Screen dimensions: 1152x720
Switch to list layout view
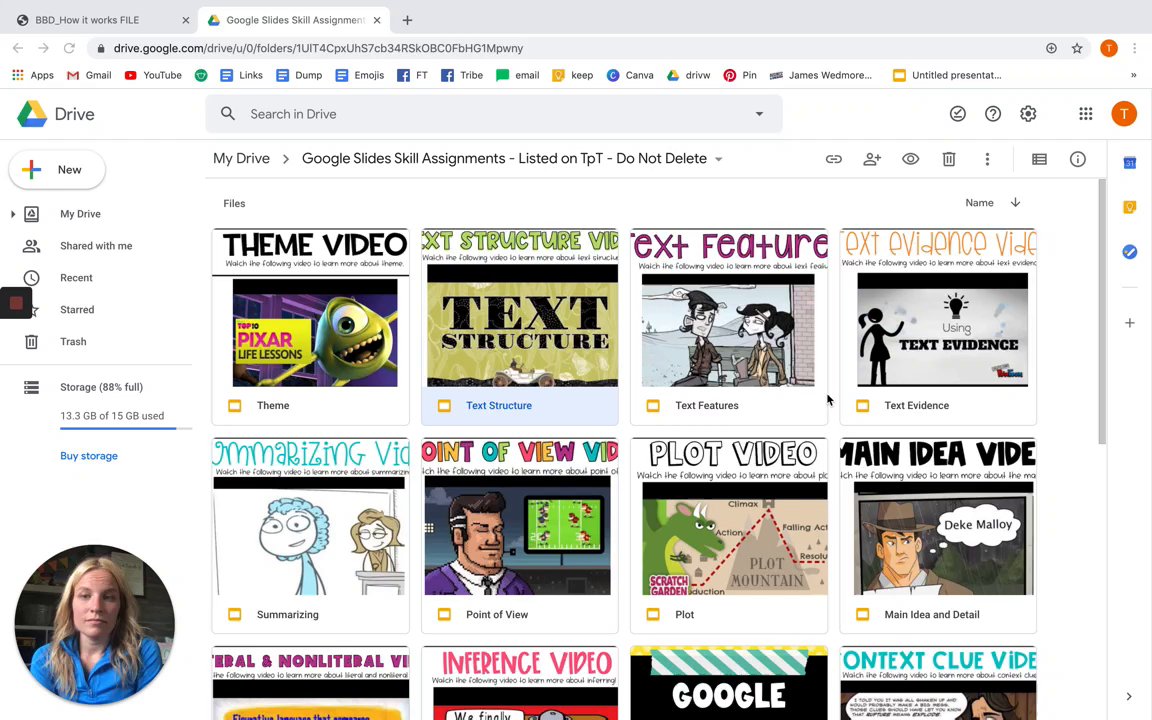point(1039,159)
